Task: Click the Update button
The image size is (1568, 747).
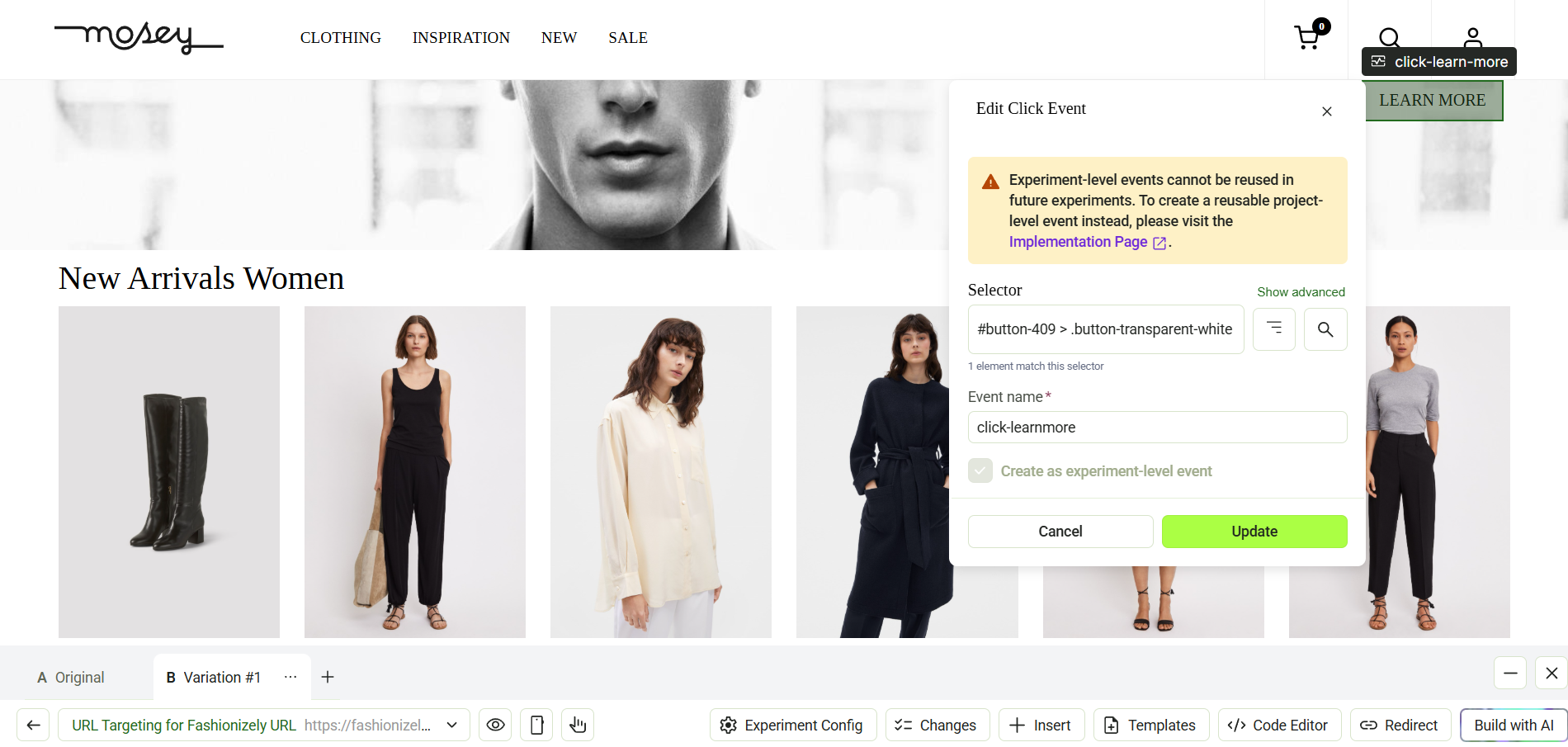Action: (1254, 532)
